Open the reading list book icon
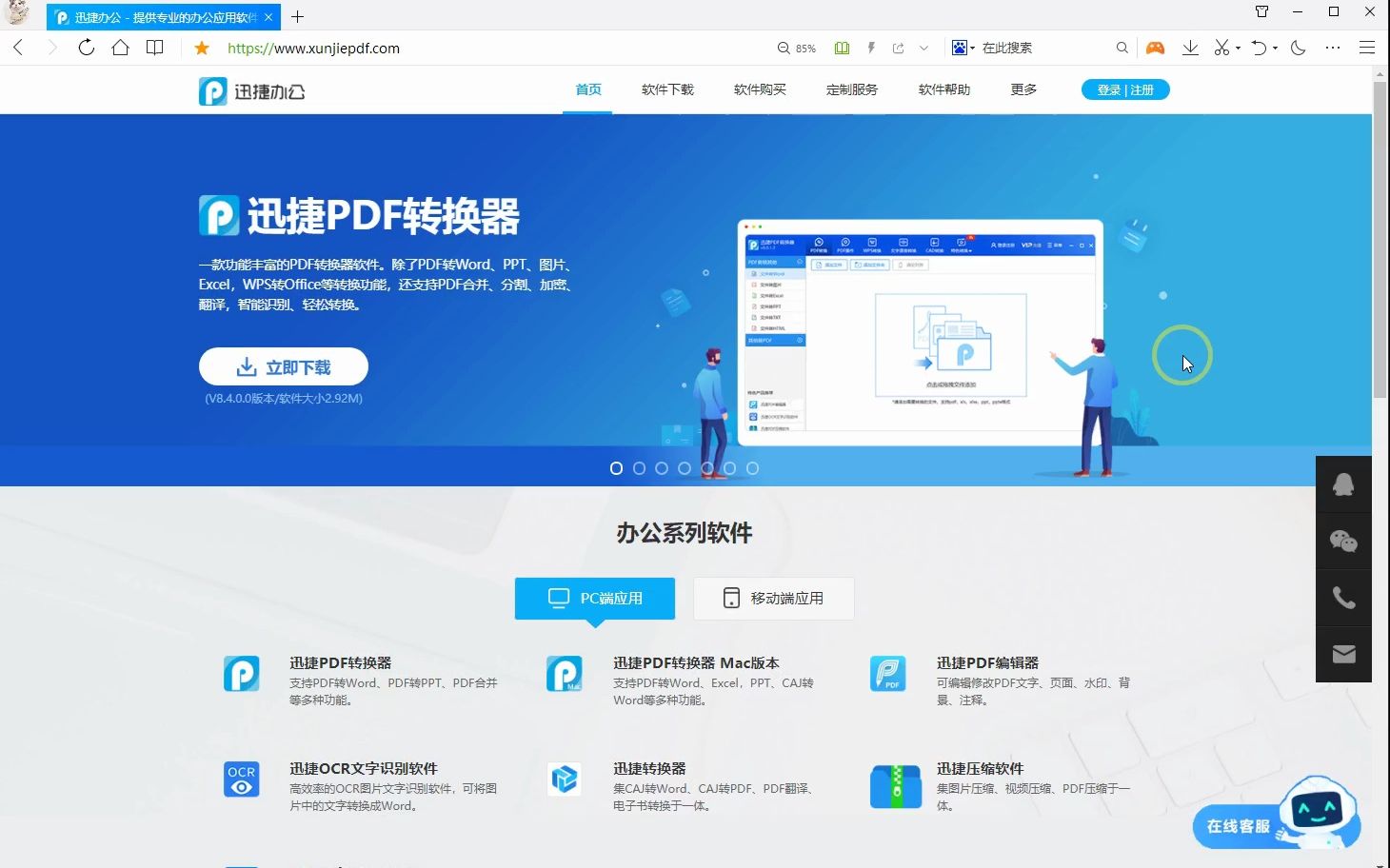Screen dimensions: 1390x868 154,48
